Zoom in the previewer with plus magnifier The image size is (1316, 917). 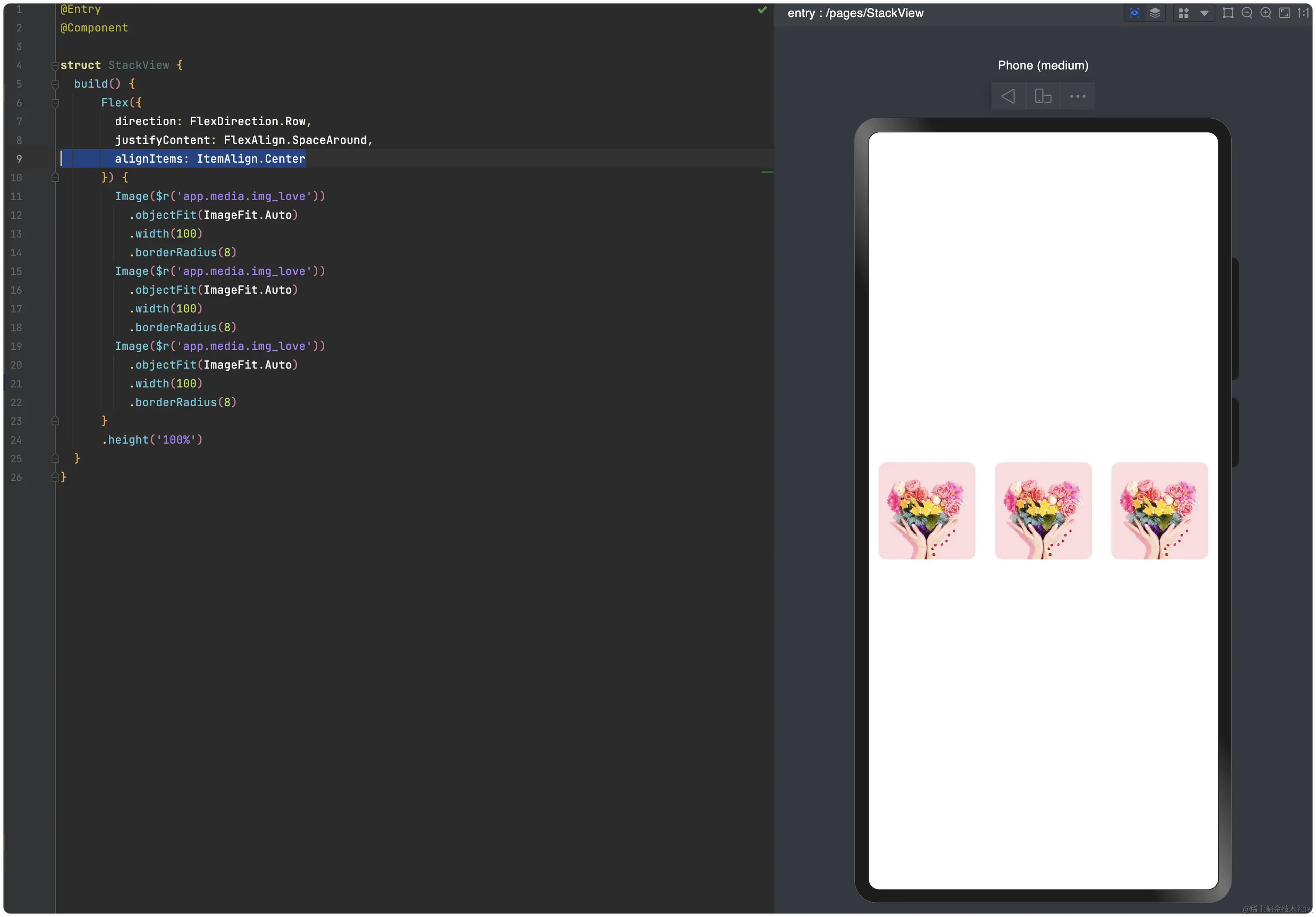pos(1265,13)
